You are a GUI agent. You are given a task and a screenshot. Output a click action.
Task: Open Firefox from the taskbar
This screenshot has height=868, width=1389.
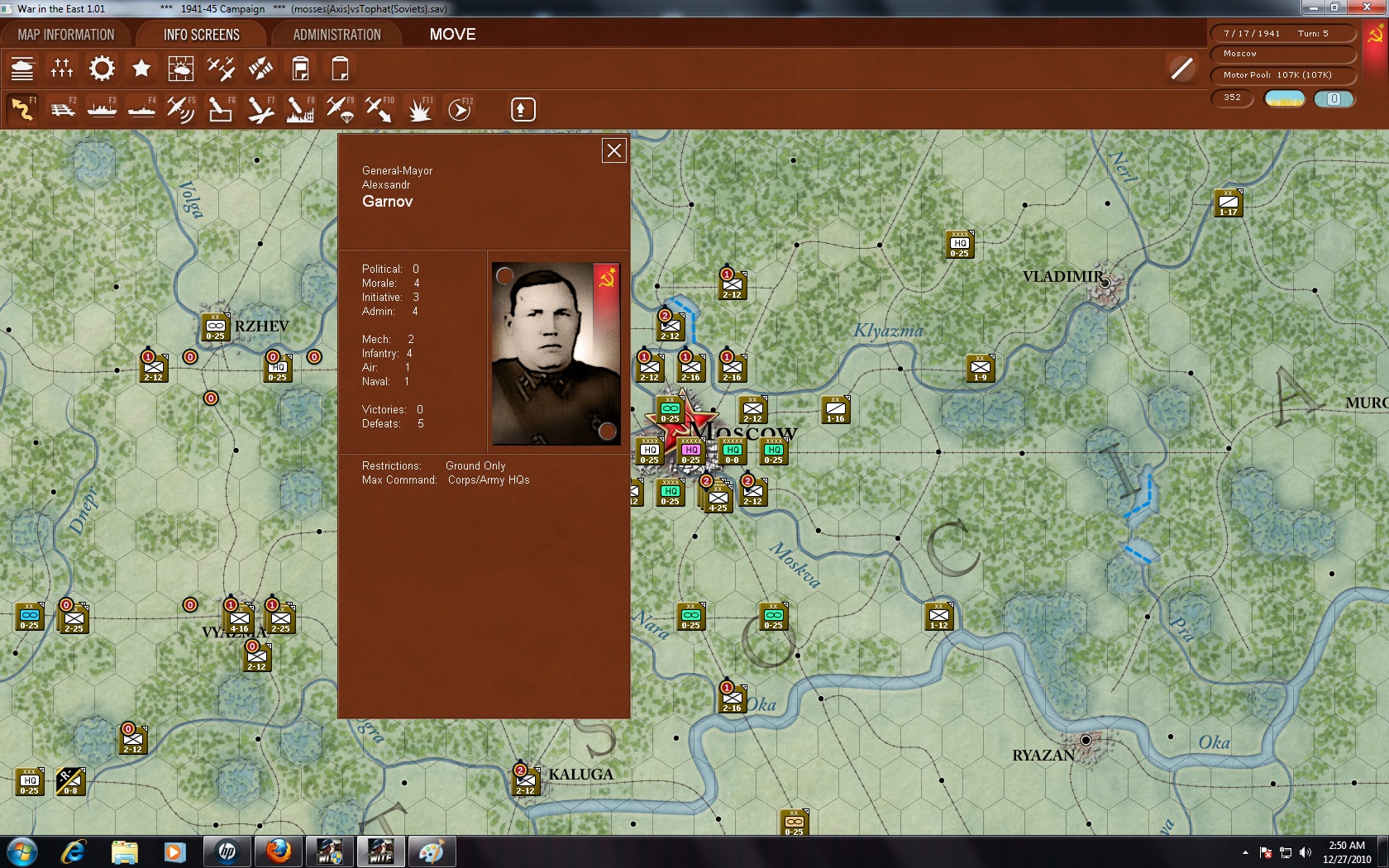[x=278, y=851]
